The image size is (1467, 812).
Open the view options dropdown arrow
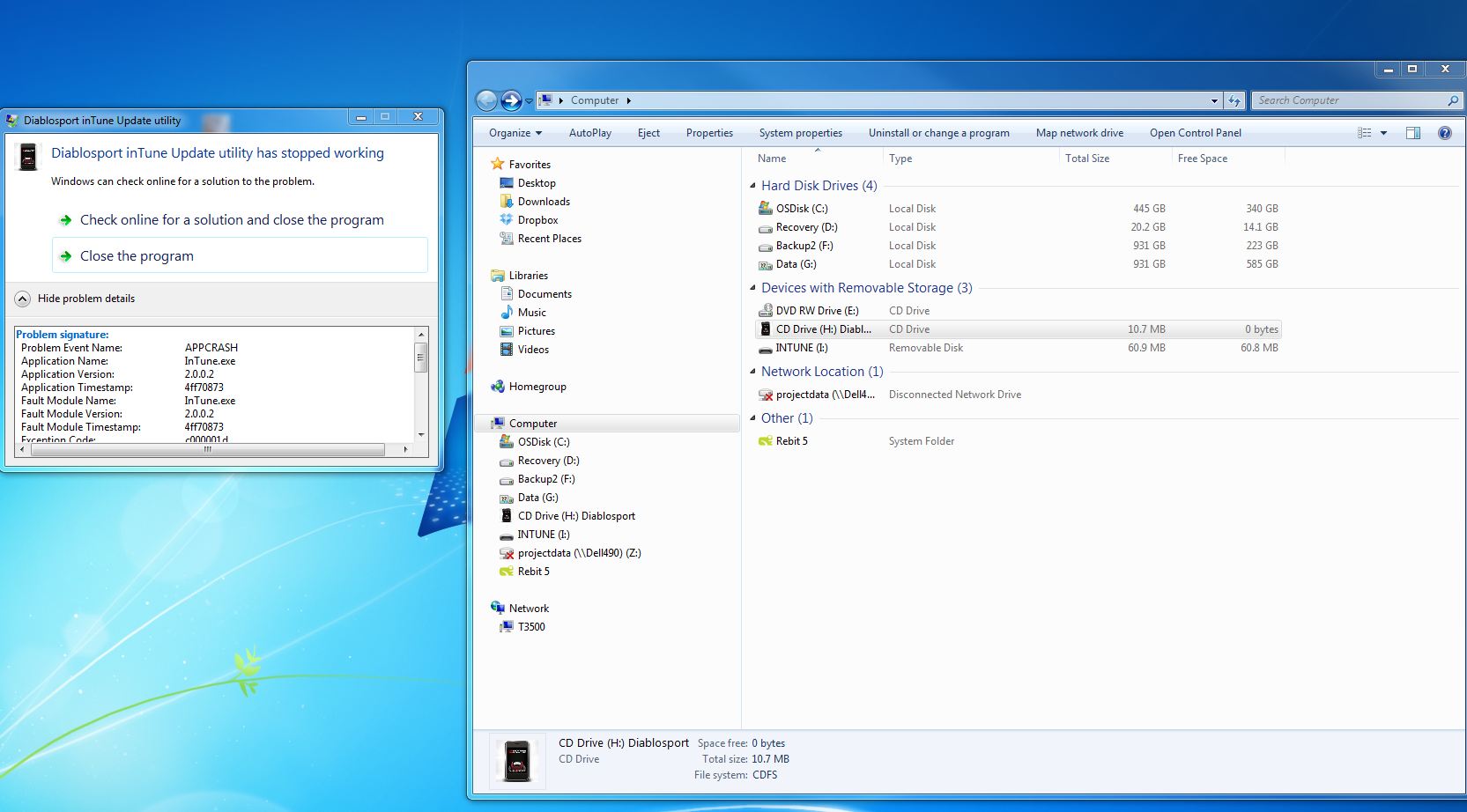click(1383, 133)
